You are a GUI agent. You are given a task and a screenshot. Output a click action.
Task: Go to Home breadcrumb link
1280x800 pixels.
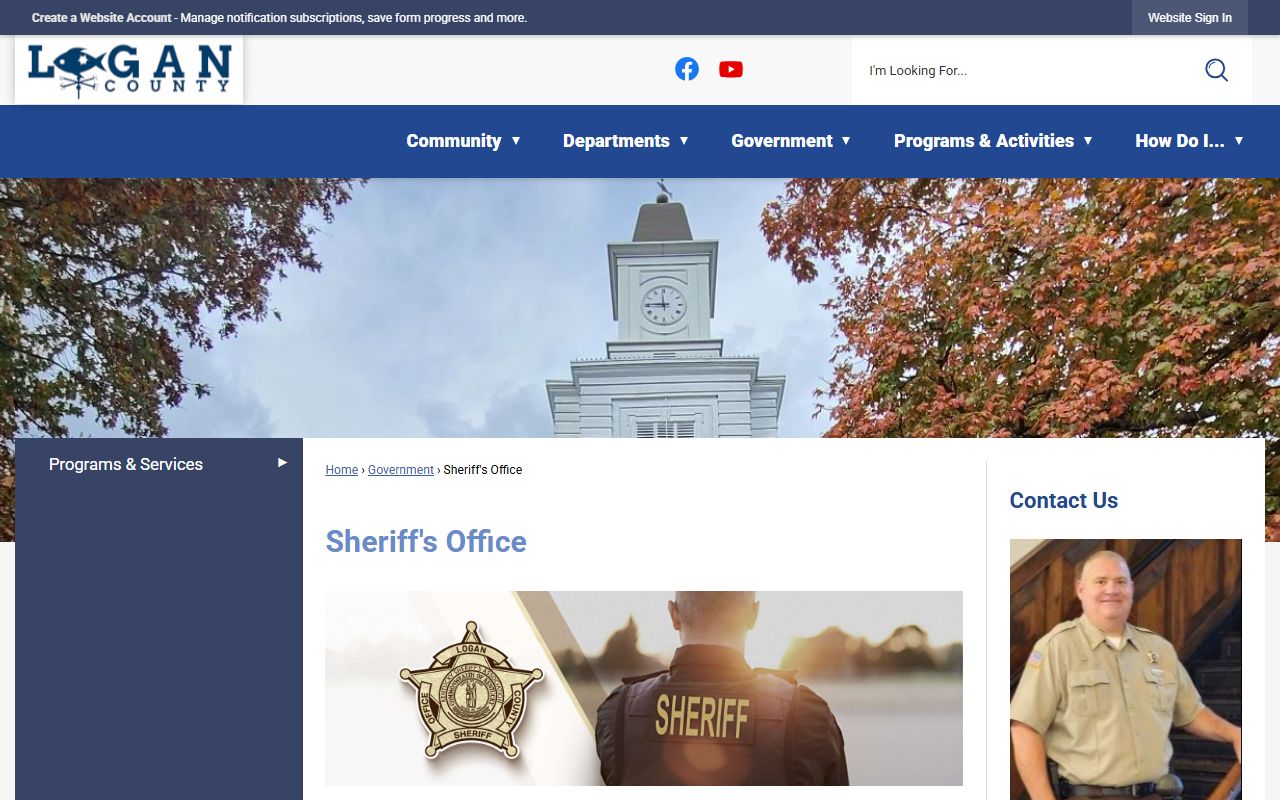tap(342, 470)
